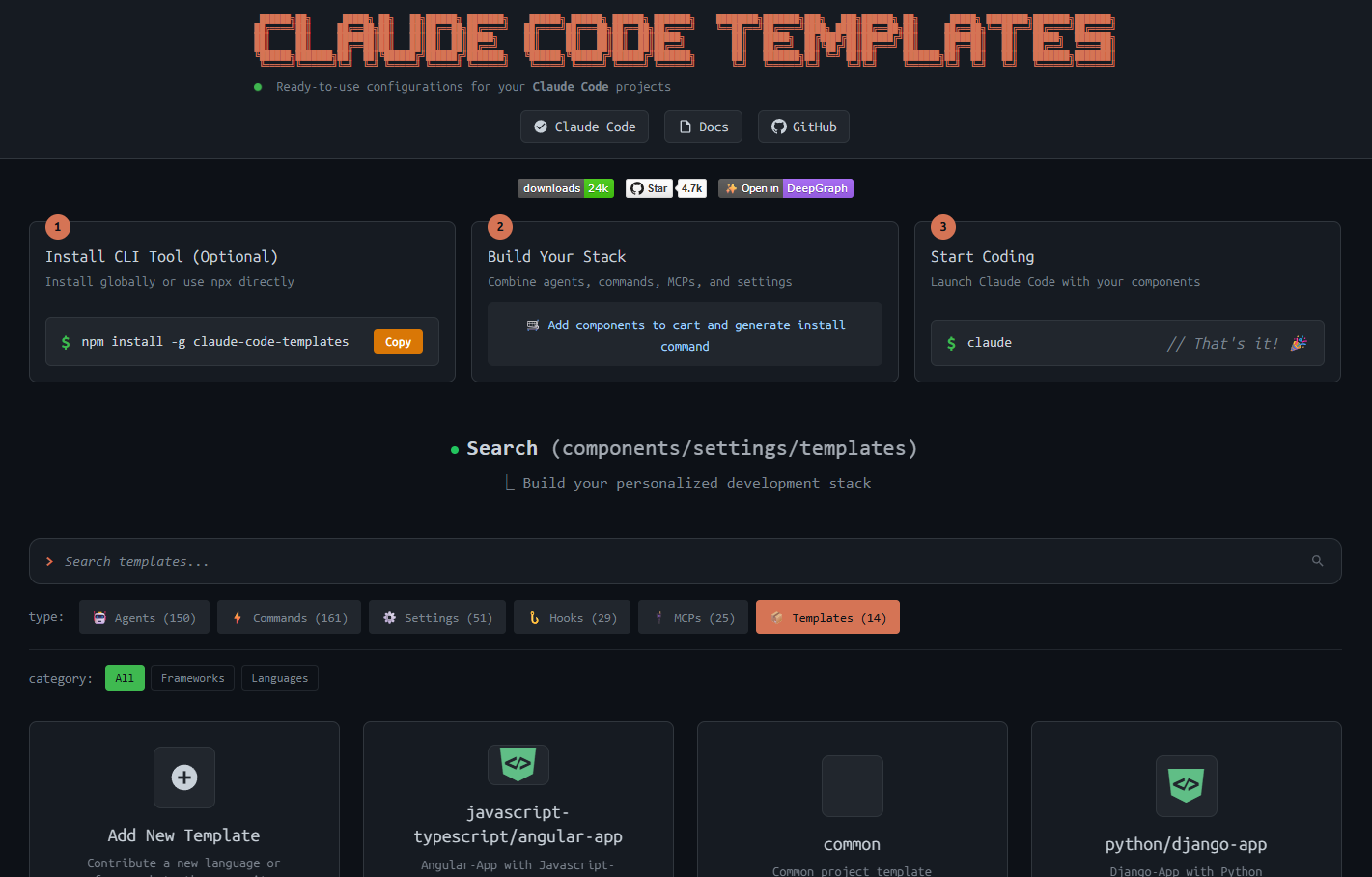This screenshot has height=877, width=1372.
Task: Filter by Agents (150) type
Action: pyautogui.click(x=144, y=617)
